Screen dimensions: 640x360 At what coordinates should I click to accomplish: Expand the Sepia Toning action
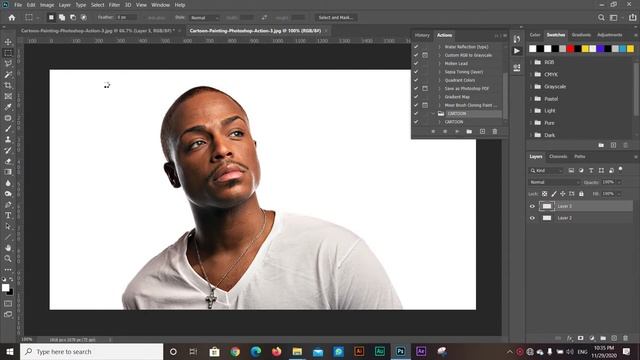coord(440,72)
